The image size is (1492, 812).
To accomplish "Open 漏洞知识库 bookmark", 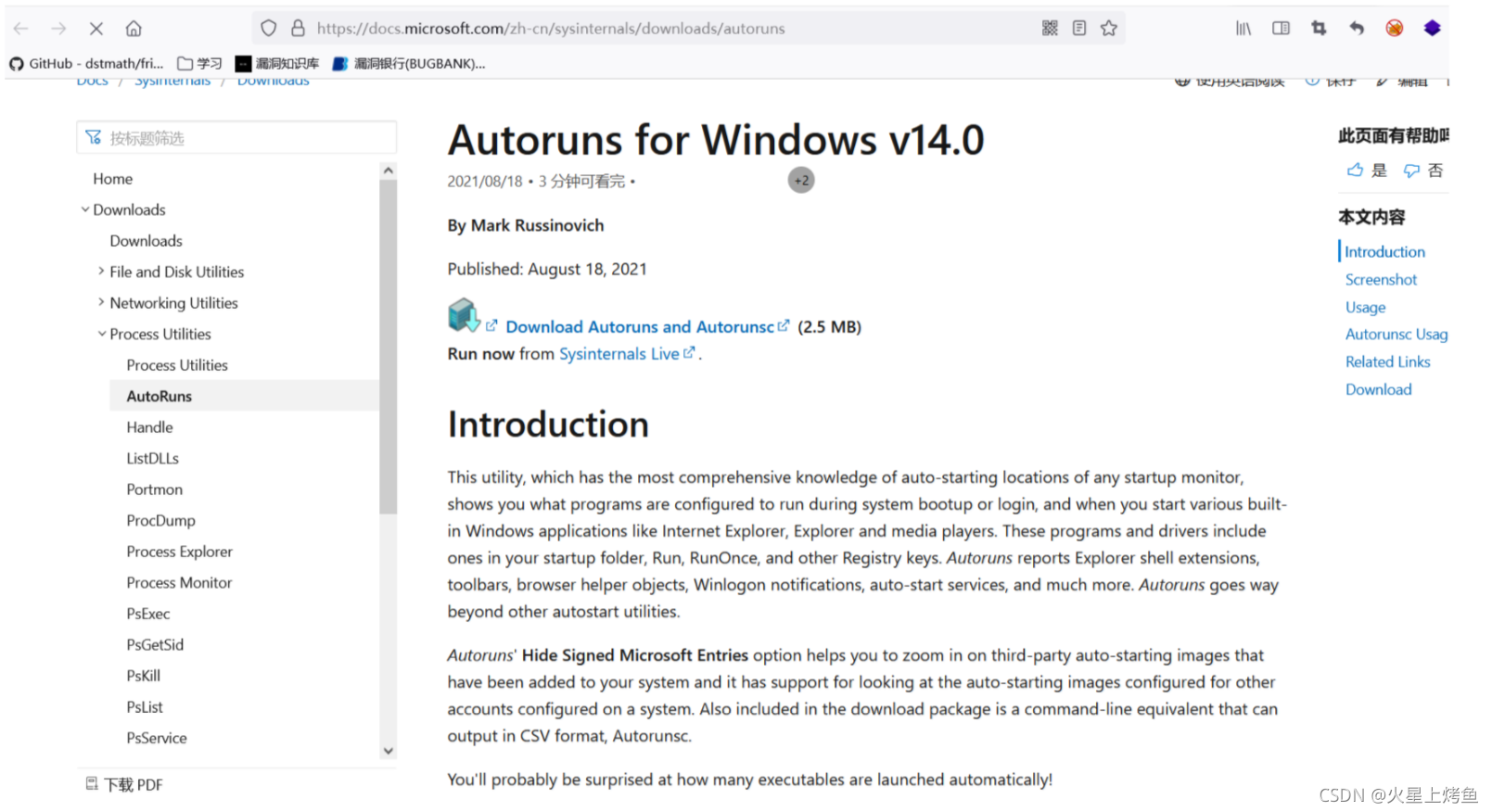I will point(276,64).
